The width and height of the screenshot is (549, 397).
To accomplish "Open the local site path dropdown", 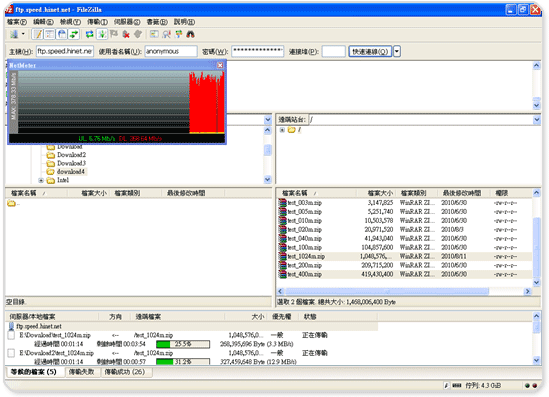I will pyautogui.click(x=268, y=120).
